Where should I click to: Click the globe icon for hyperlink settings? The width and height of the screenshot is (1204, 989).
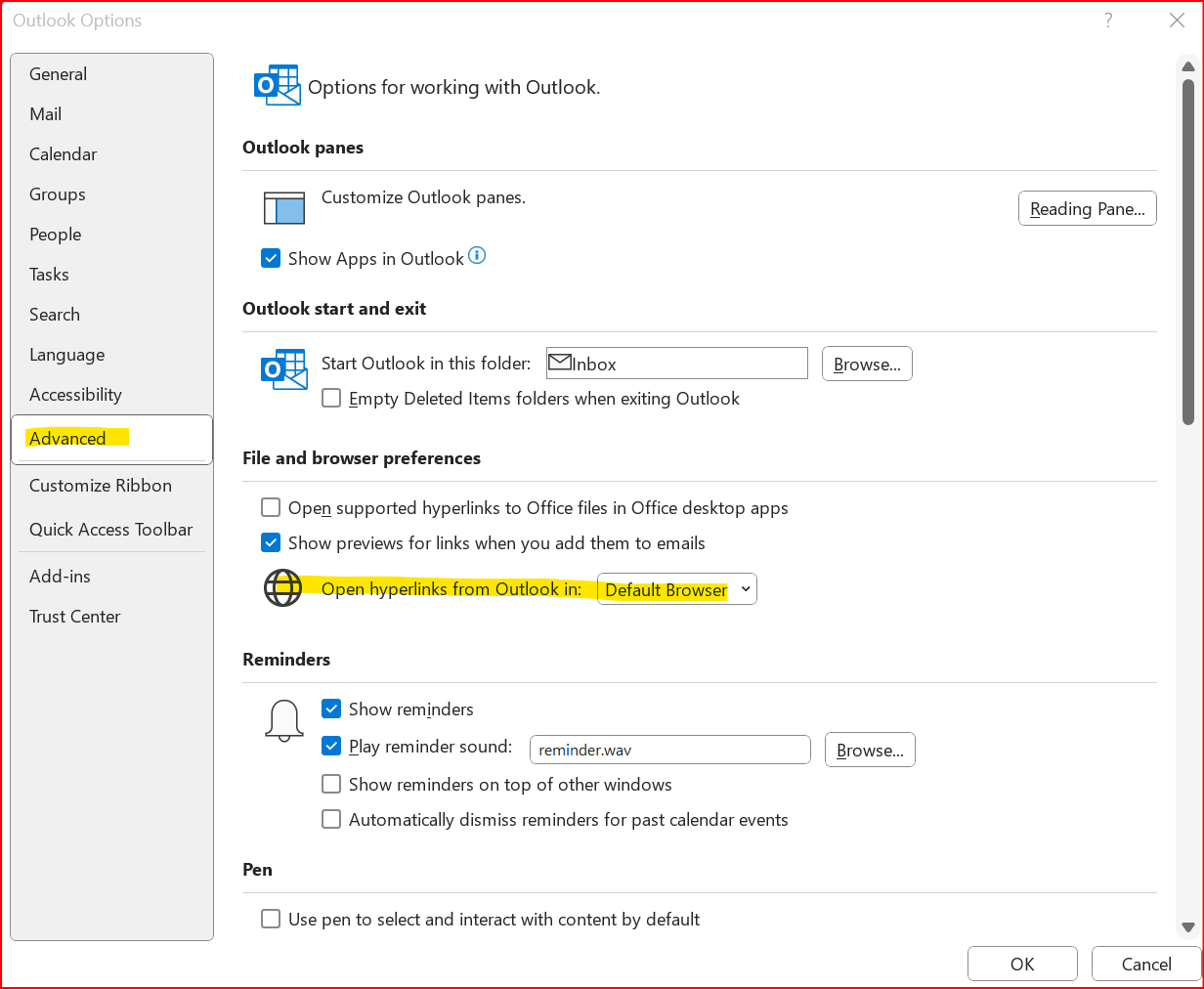click(283, 588)
